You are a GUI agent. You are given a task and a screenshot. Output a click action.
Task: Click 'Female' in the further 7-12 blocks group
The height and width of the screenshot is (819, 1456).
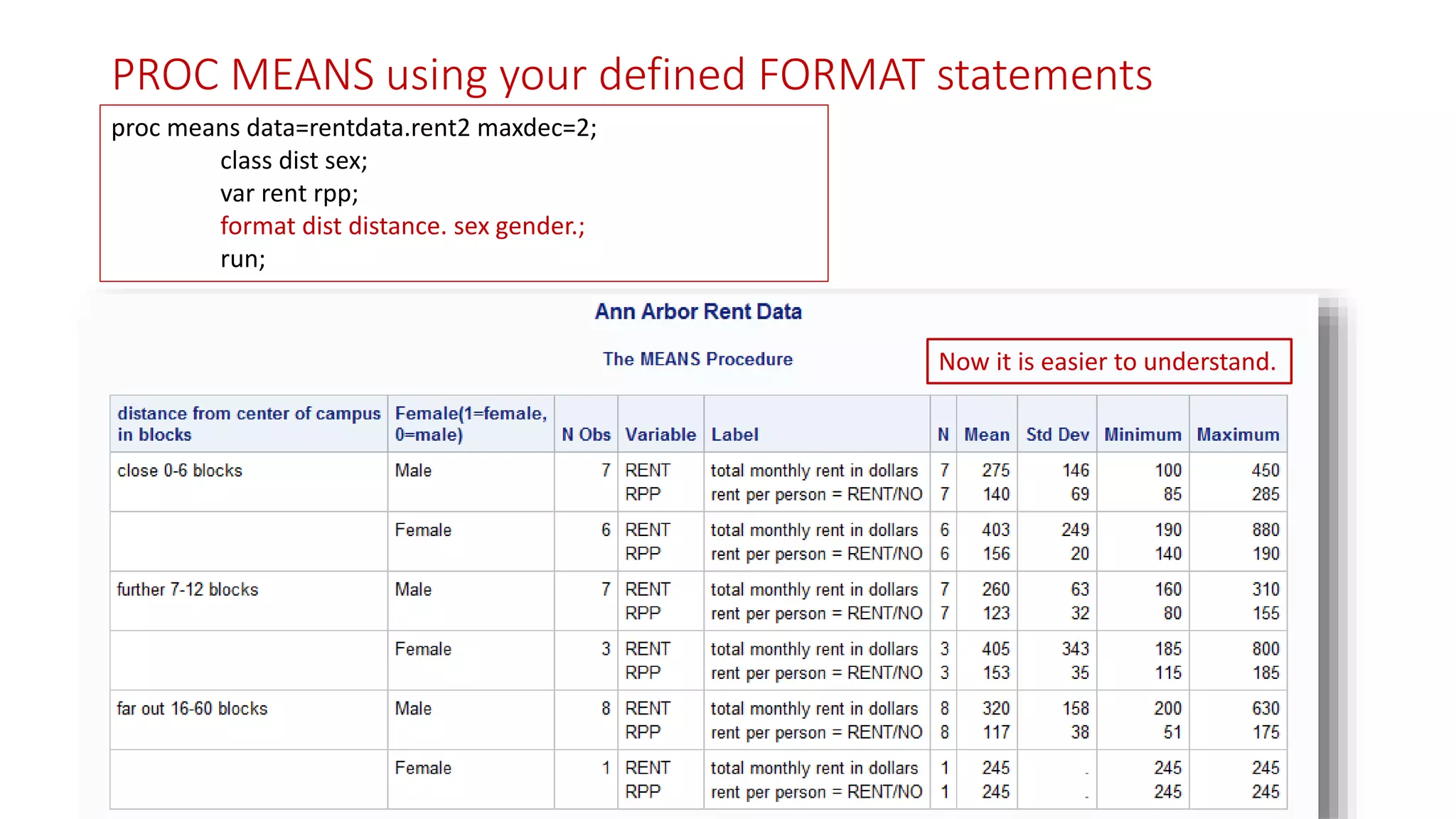[x=423, y=649]
